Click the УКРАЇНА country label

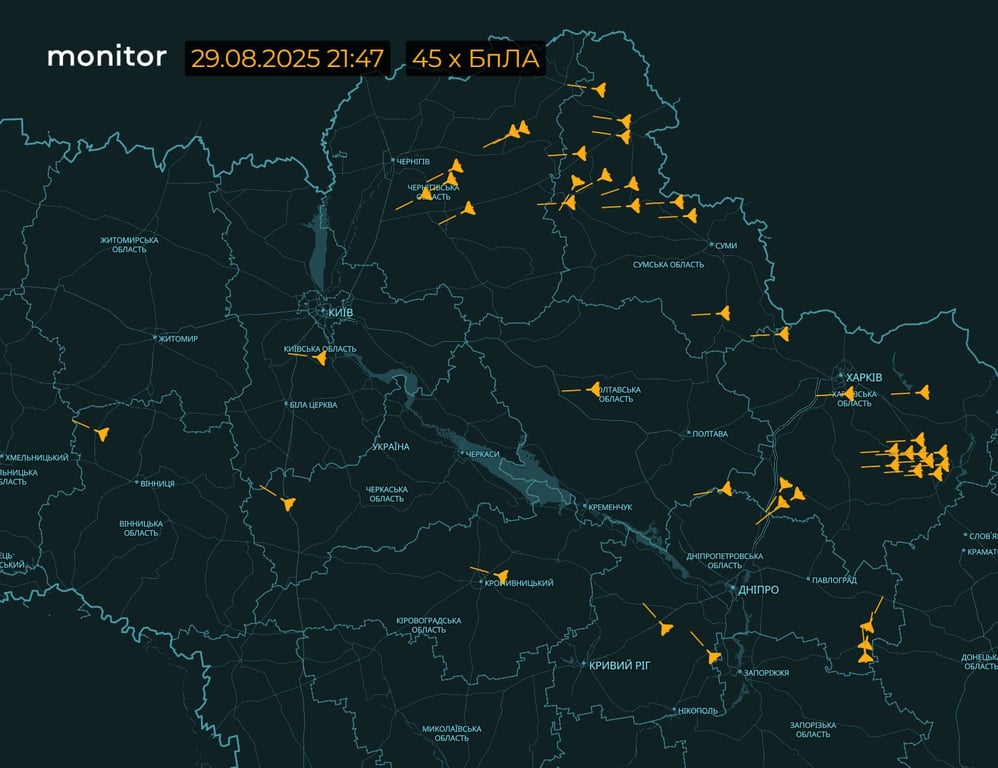[389, 446]
